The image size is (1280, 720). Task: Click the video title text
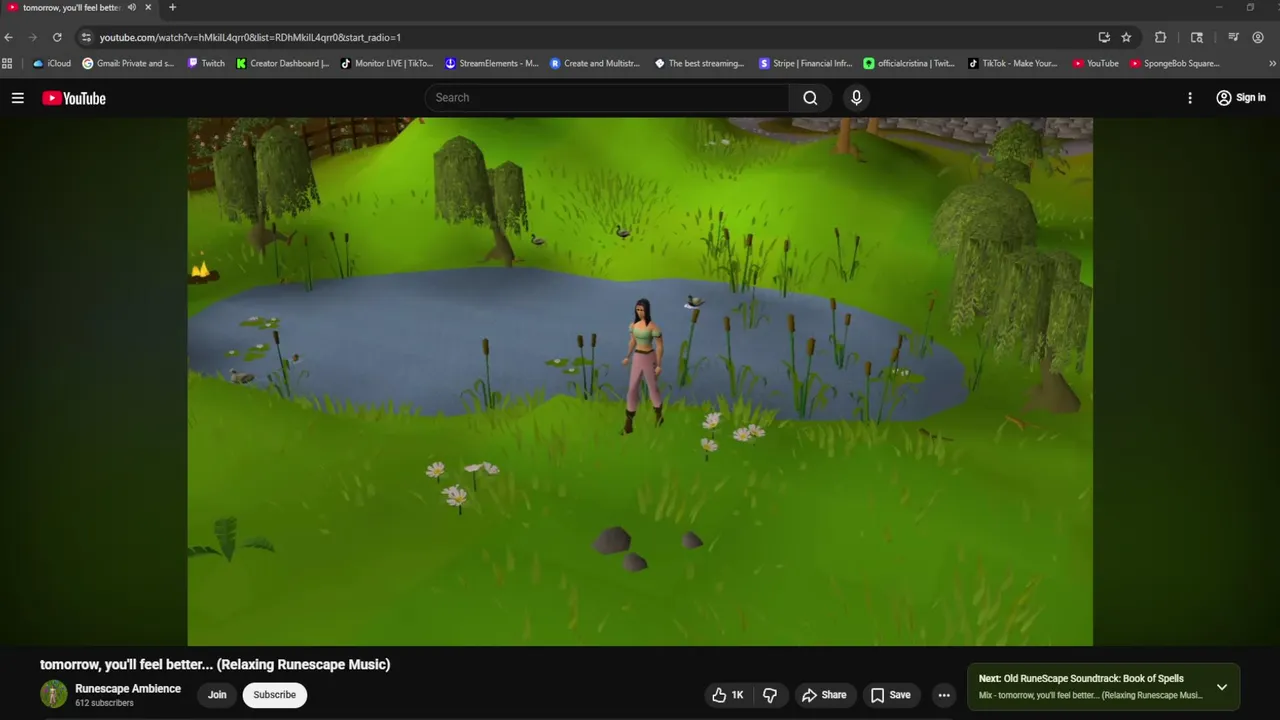pyautogui.click(x=215, y=665)
